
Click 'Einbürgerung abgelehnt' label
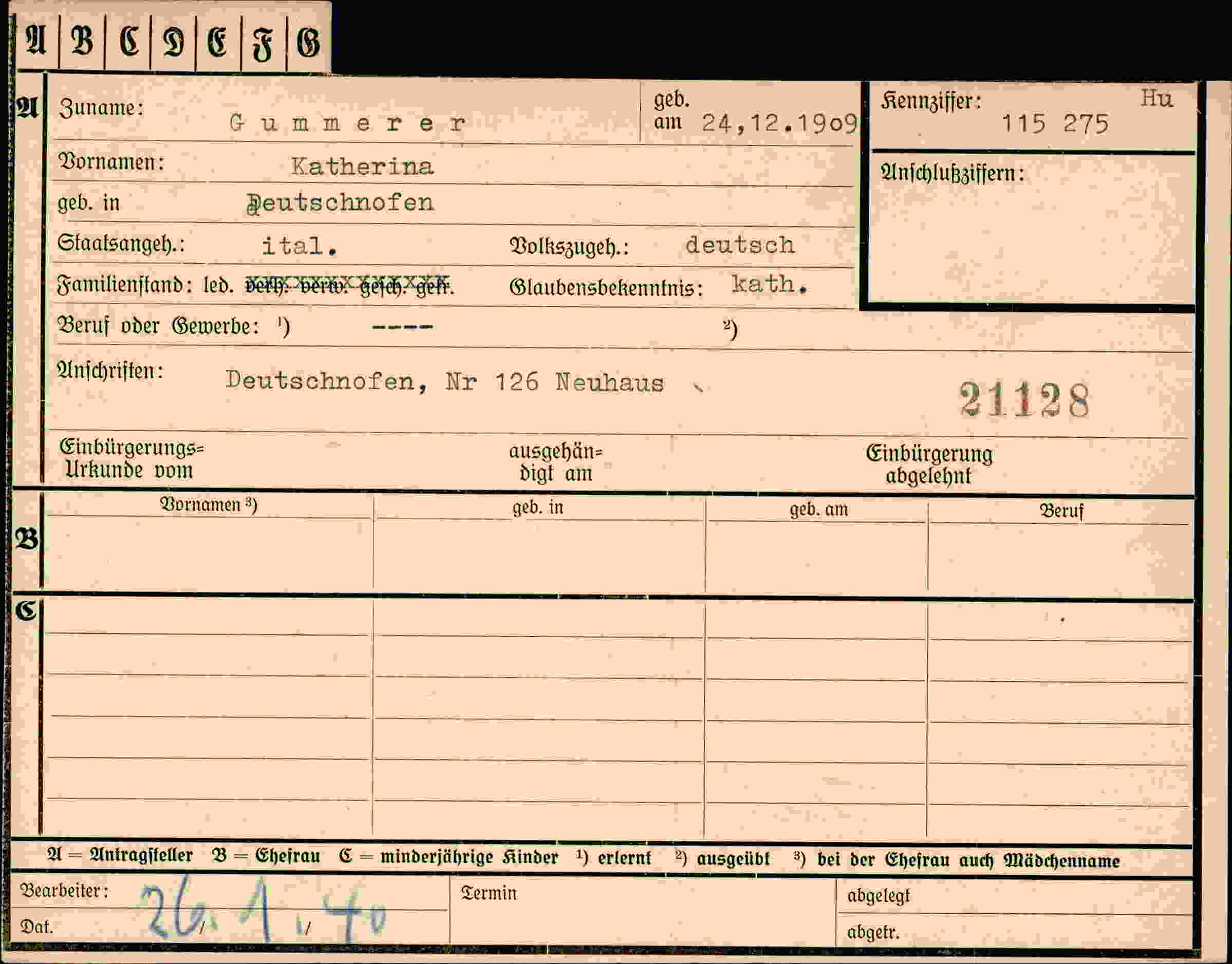[x=929, y=465]
